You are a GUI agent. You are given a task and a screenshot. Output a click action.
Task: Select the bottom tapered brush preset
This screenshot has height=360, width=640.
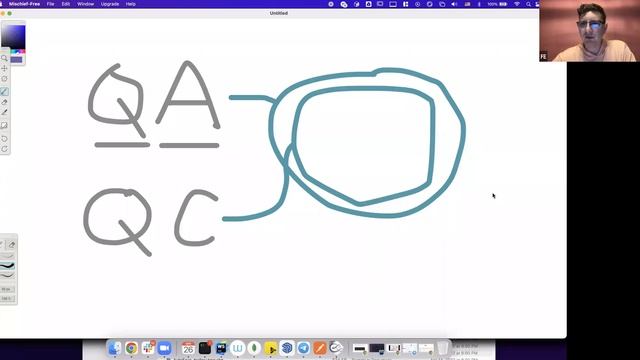tap(7, 276)
